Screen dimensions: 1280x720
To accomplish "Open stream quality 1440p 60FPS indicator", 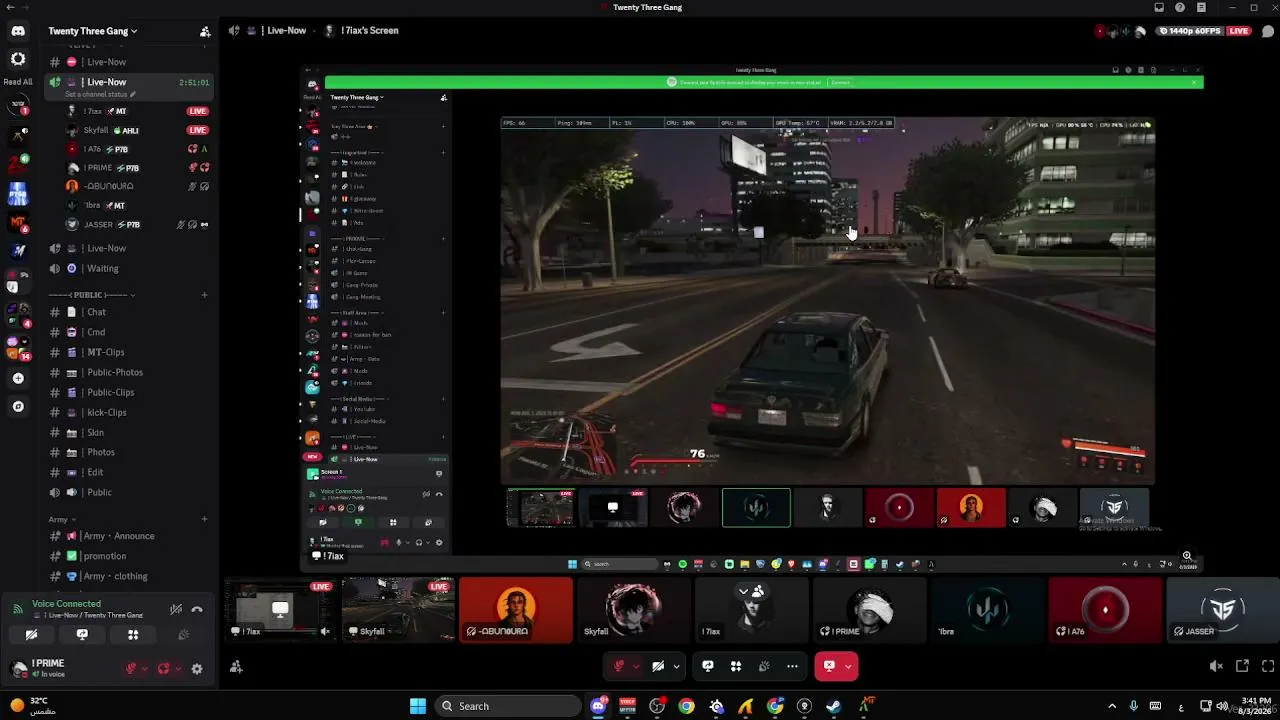I will (x=1191, y=31).
